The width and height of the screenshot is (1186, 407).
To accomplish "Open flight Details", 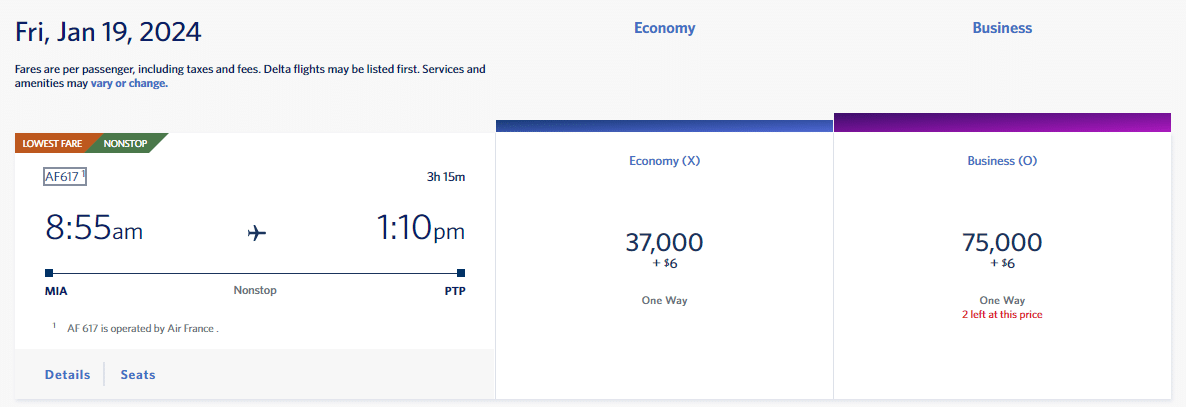I will pyautogui.click(x=68, y=375).
